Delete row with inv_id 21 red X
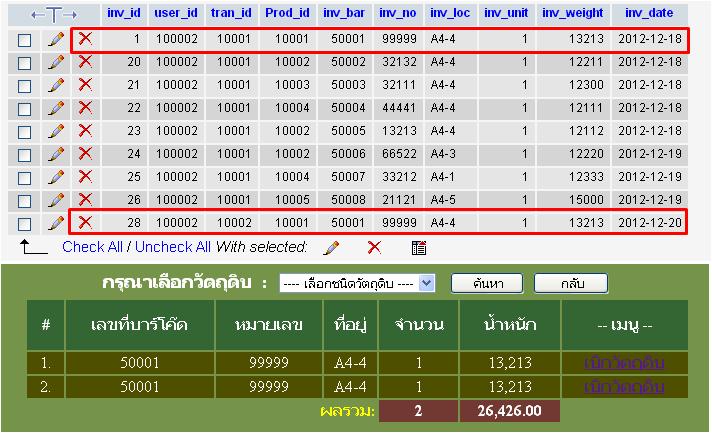Screen dimensions: 712x433 [x=85, y=85]
